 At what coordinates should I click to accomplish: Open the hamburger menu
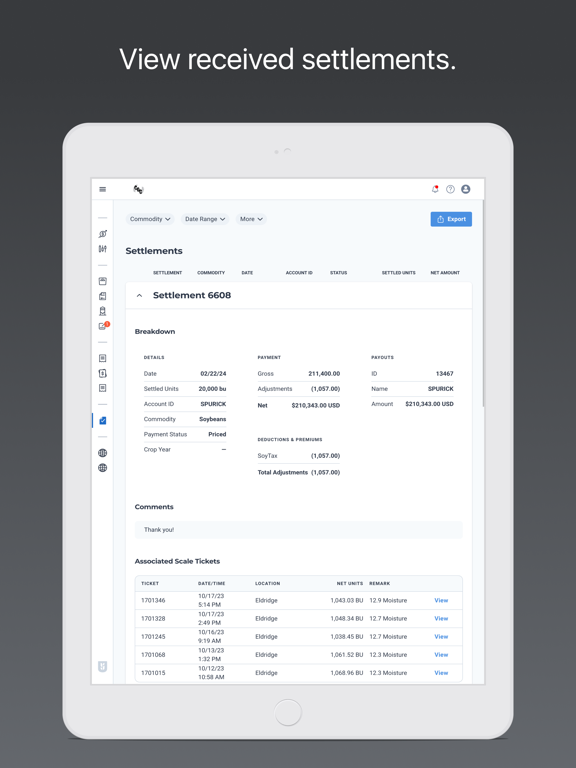coord(102,189)
